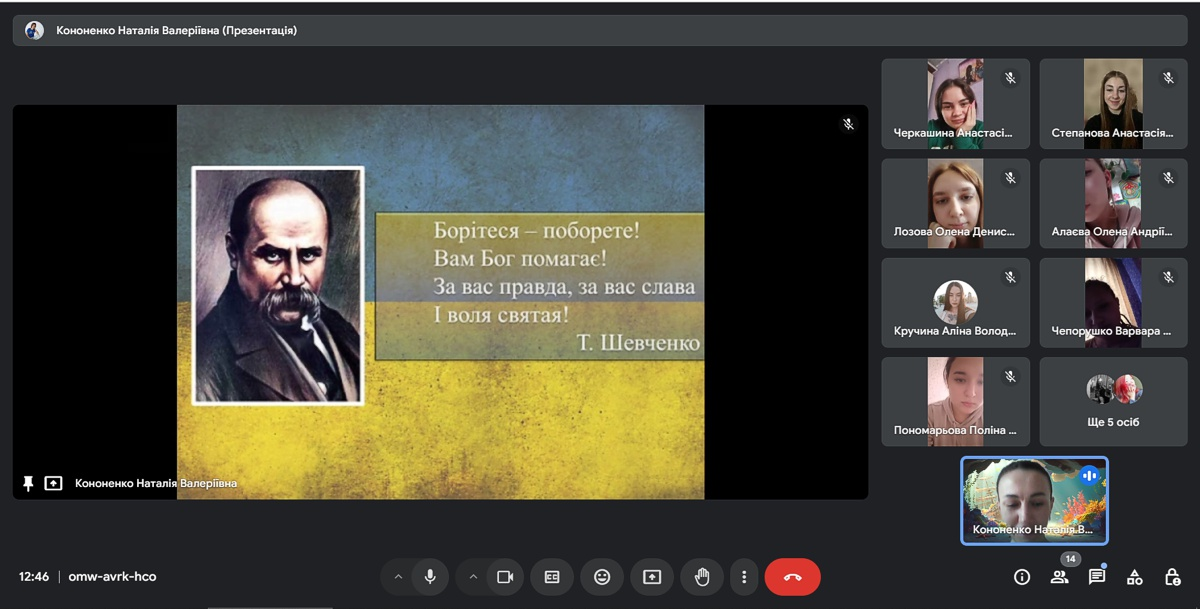Select the Лозова Олена participant tile
Screen dimensions: 1200x609
pyautogui.click(x=955, y=204)
